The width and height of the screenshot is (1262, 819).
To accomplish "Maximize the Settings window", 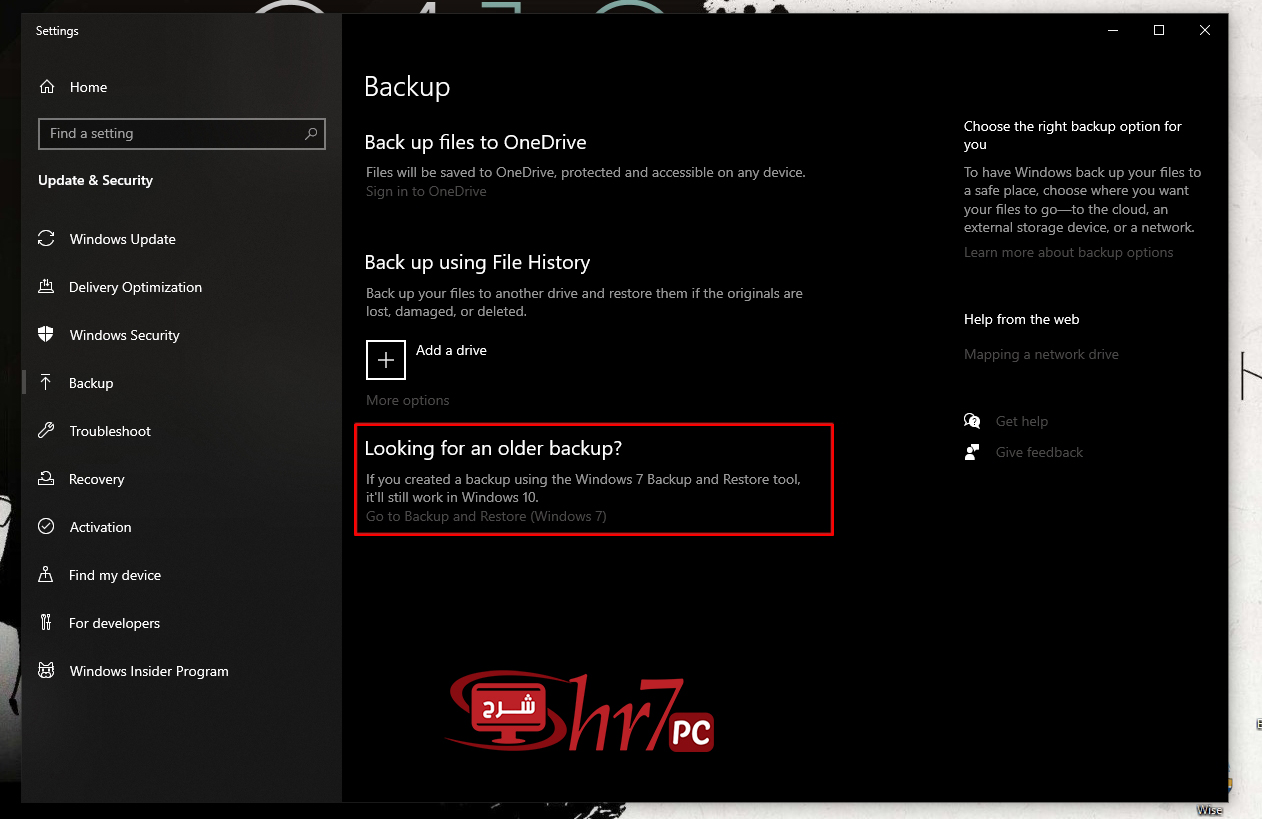I will coord(1159,30).
